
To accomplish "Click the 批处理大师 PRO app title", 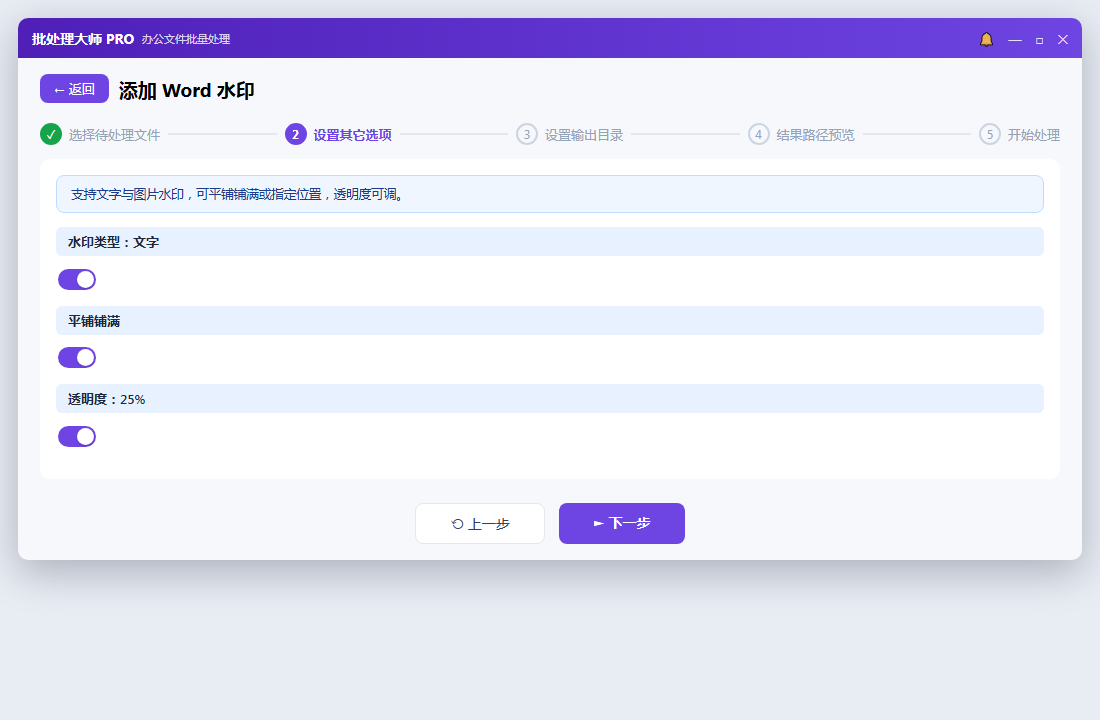I will pyautogui.click(x=83, y=39).
